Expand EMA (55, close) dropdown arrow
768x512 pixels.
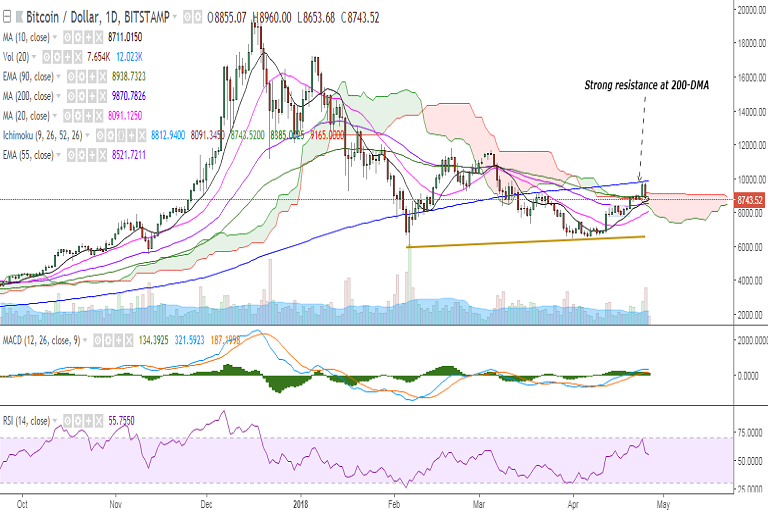tap(58, 155)
